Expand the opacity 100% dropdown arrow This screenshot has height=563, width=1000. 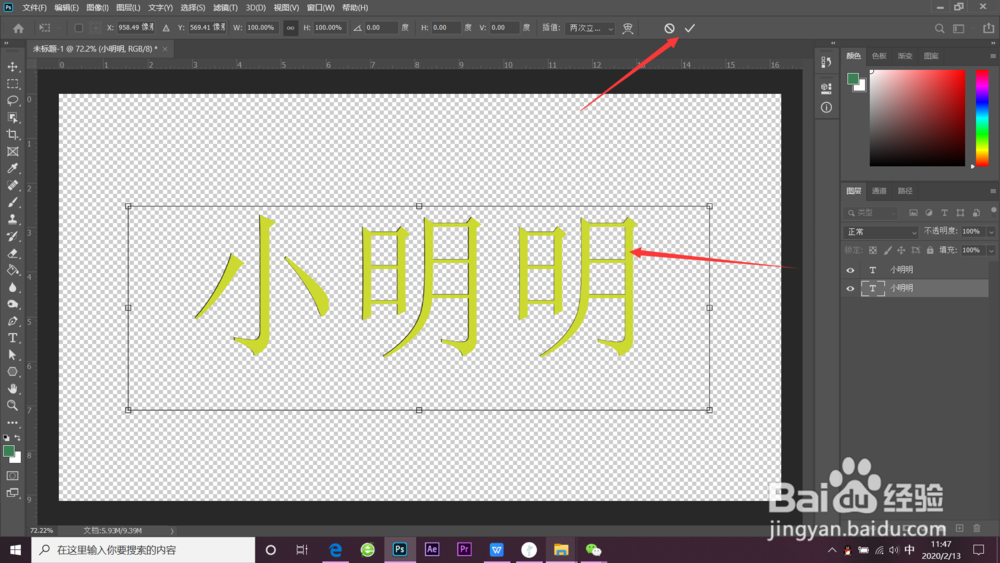click(990, 231)
